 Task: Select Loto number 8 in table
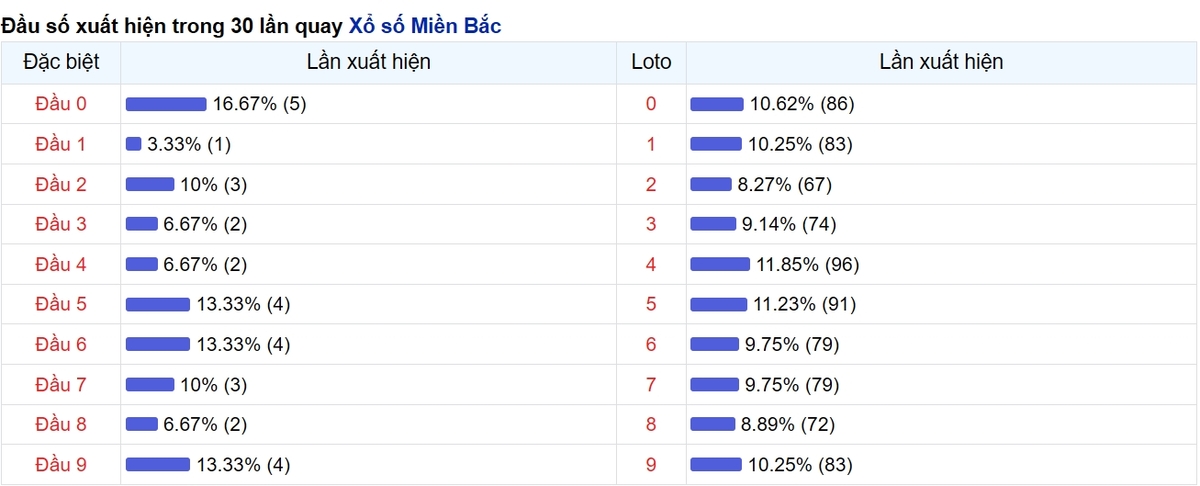[651, 424]
